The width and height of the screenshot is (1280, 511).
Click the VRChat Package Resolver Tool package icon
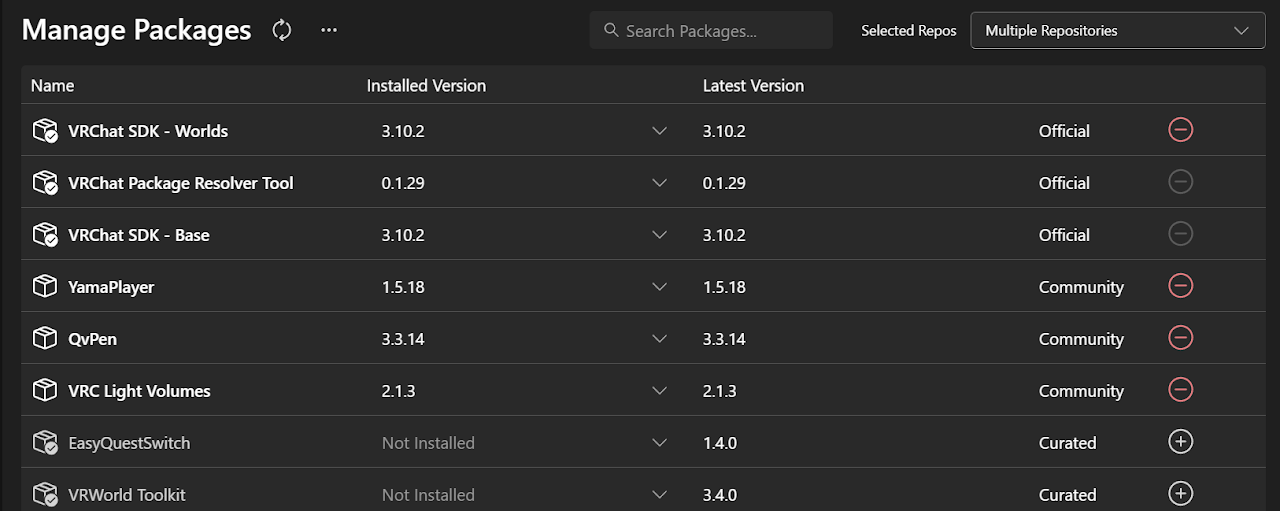(x=45, y=183)
